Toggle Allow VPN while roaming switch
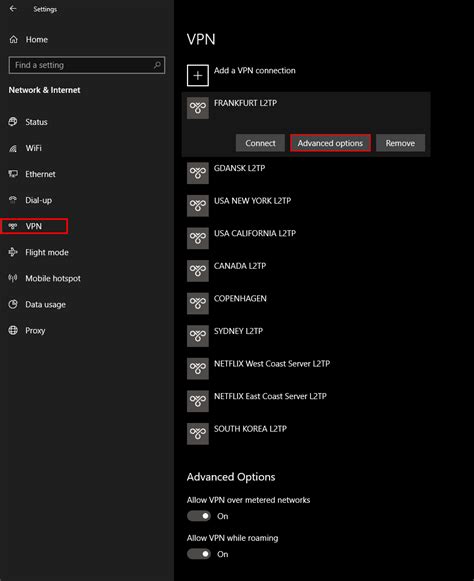 click(199, 554)
